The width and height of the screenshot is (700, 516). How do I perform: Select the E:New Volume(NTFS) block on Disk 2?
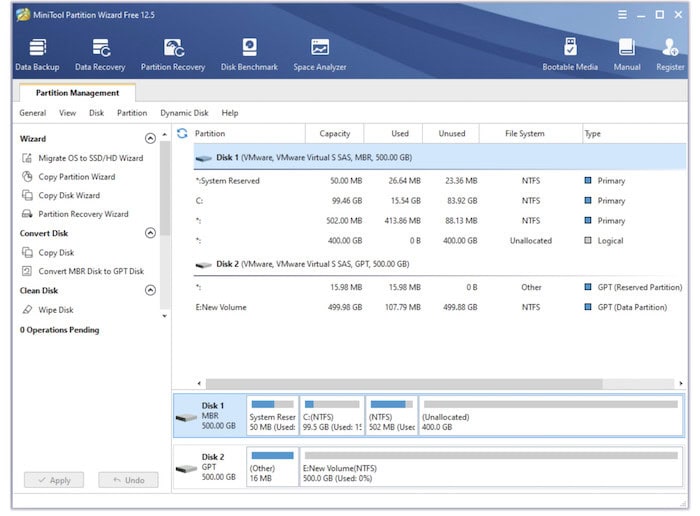coord(492,467)
